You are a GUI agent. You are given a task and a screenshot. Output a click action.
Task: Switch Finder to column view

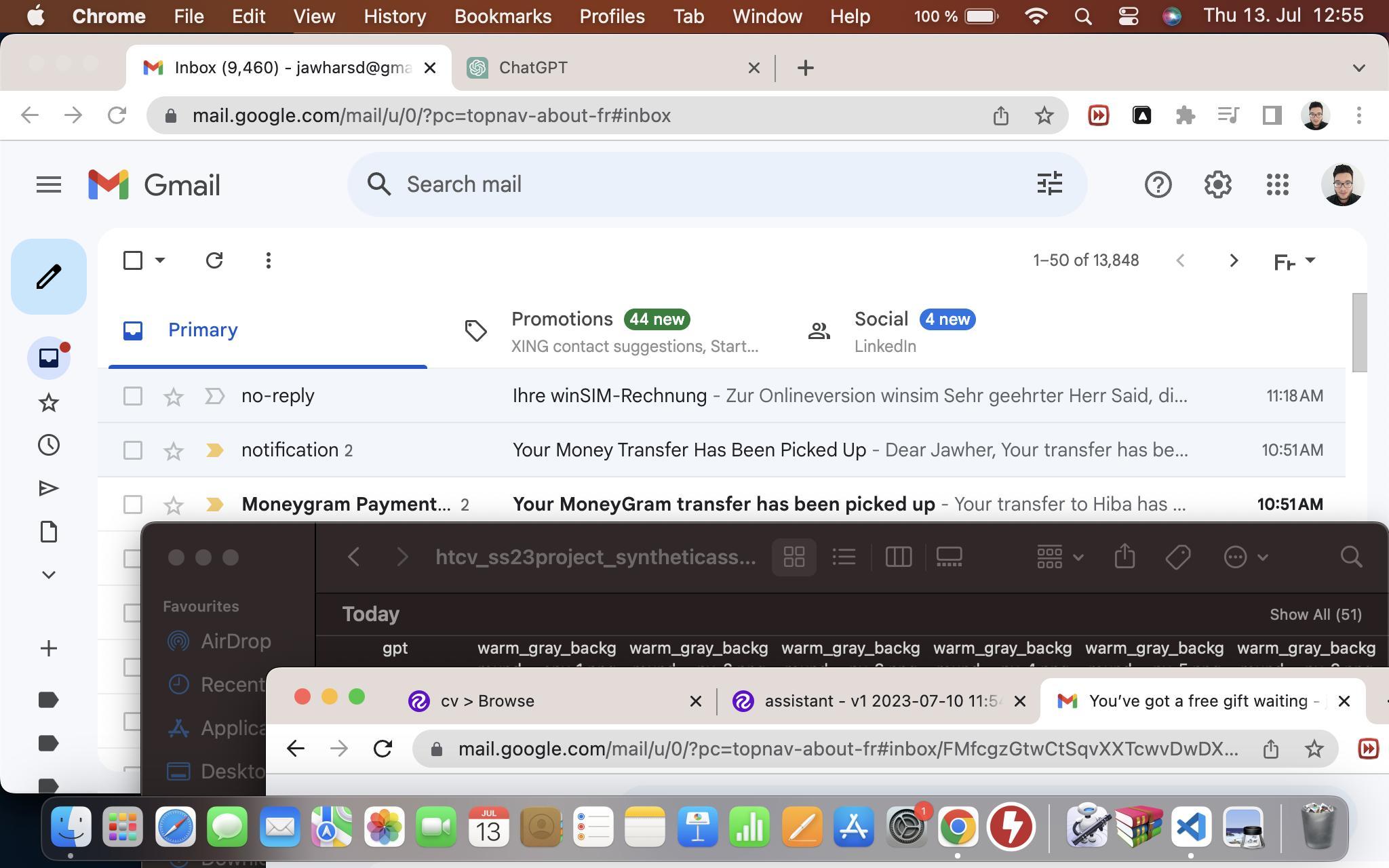pos(898,557)
